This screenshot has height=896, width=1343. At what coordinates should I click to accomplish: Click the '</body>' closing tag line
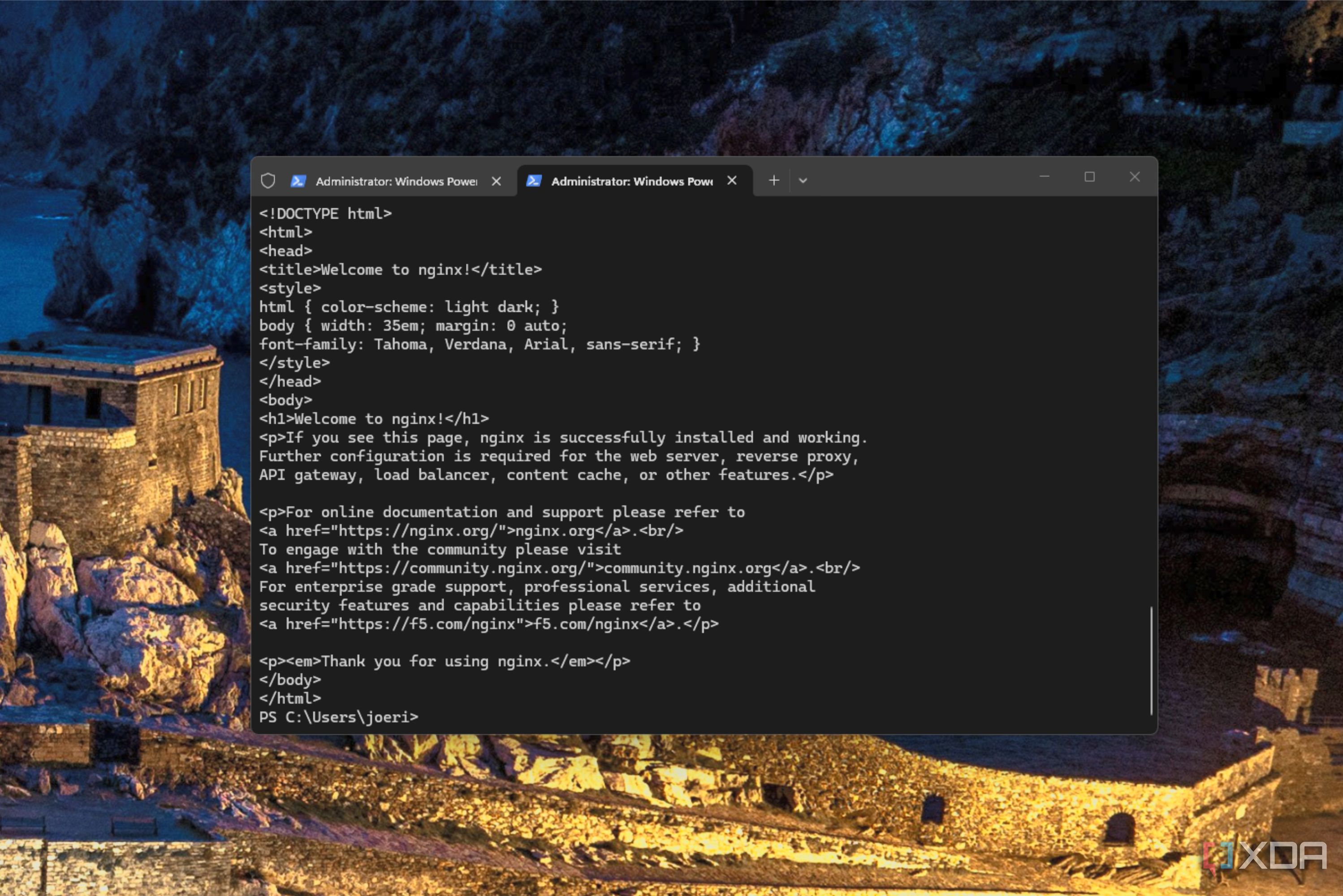point(290,680)
